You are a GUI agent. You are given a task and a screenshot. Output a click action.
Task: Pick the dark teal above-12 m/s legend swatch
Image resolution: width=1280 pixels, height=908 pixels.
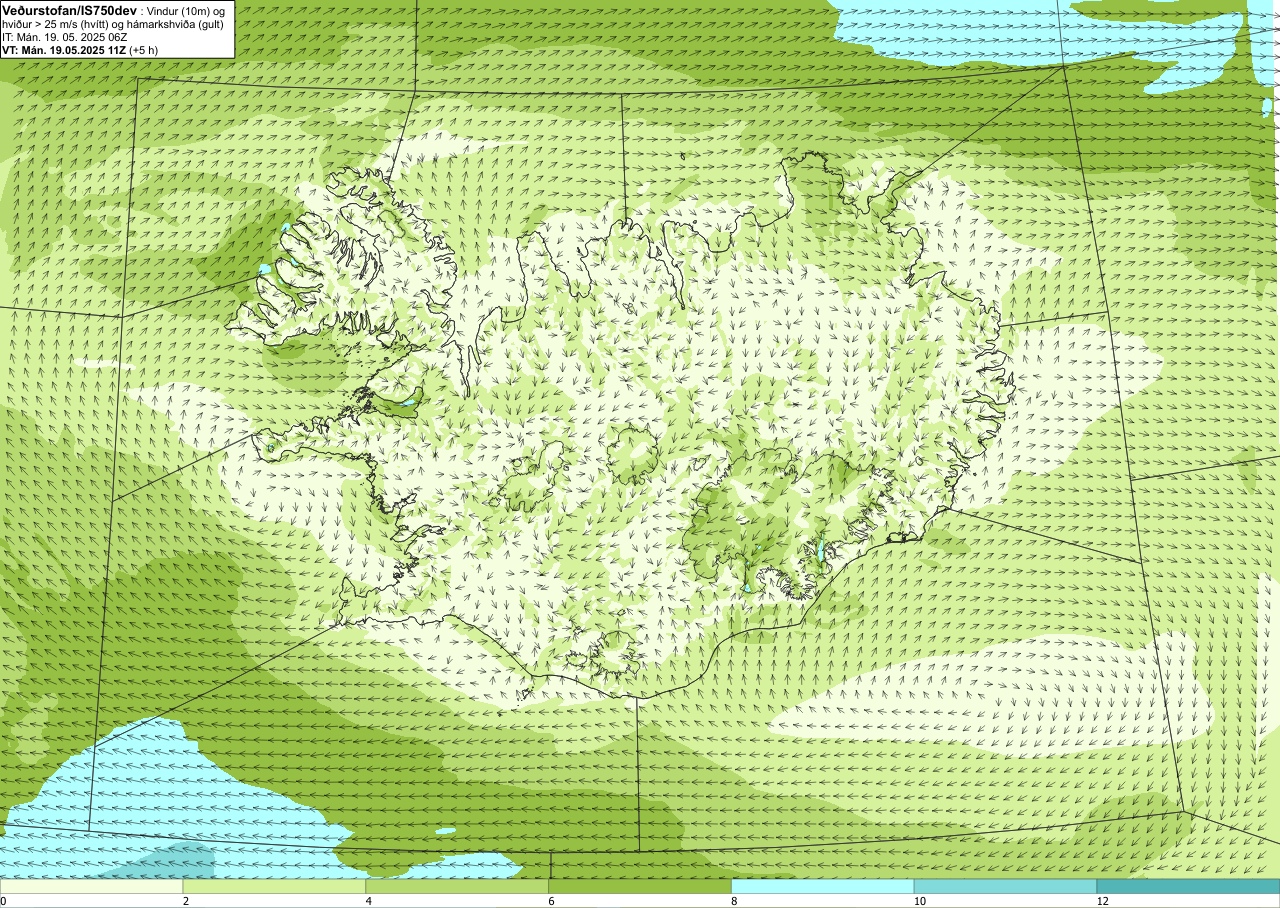[1188, 886]
